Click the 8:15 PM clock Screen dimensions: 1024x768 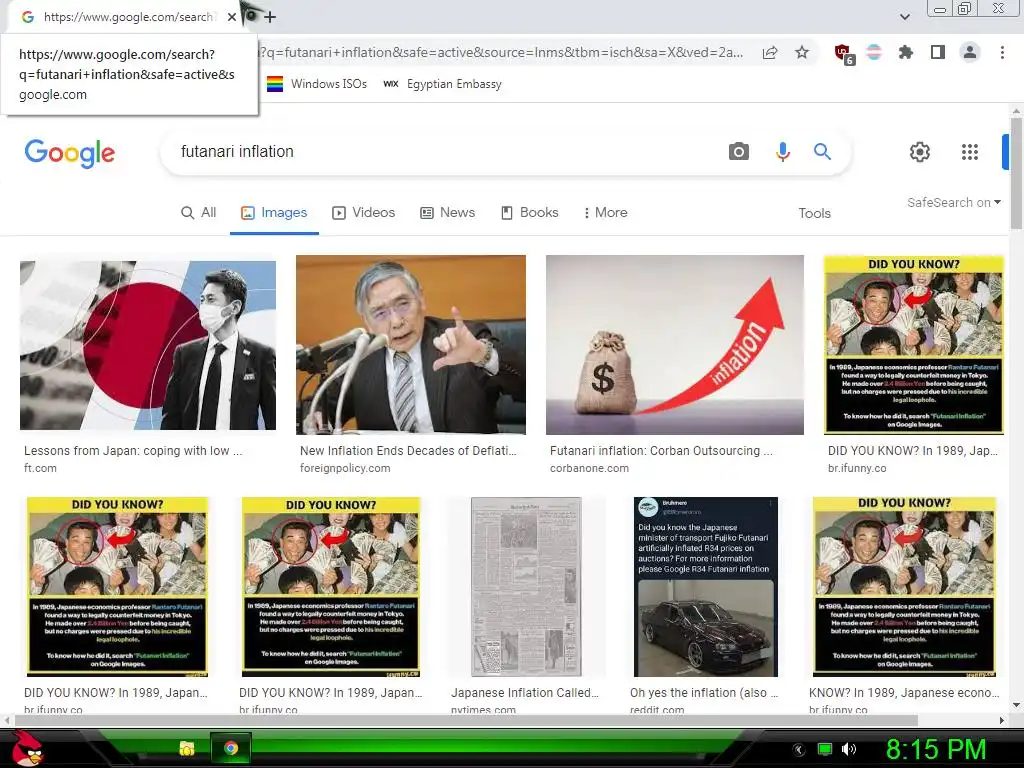click(x=935, y=749)
